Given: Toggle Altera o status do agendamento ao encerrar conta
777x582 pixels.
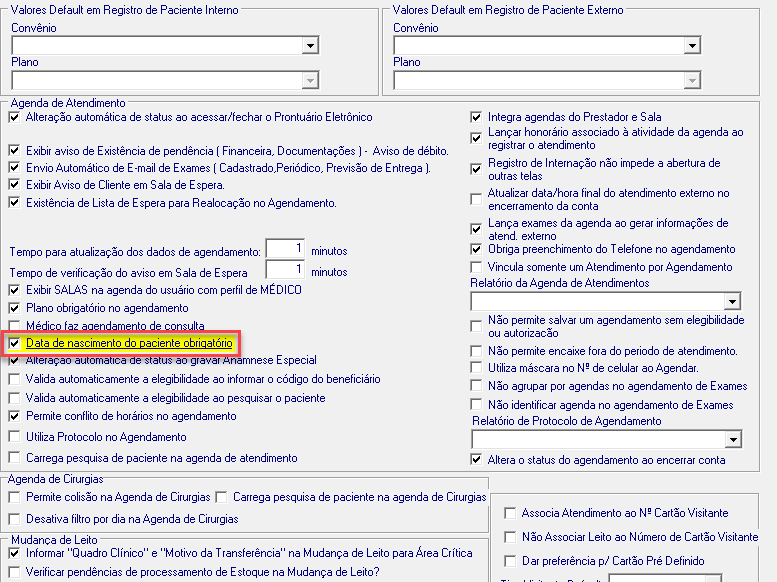Looking at the screenshot, I should coord(476,460).
